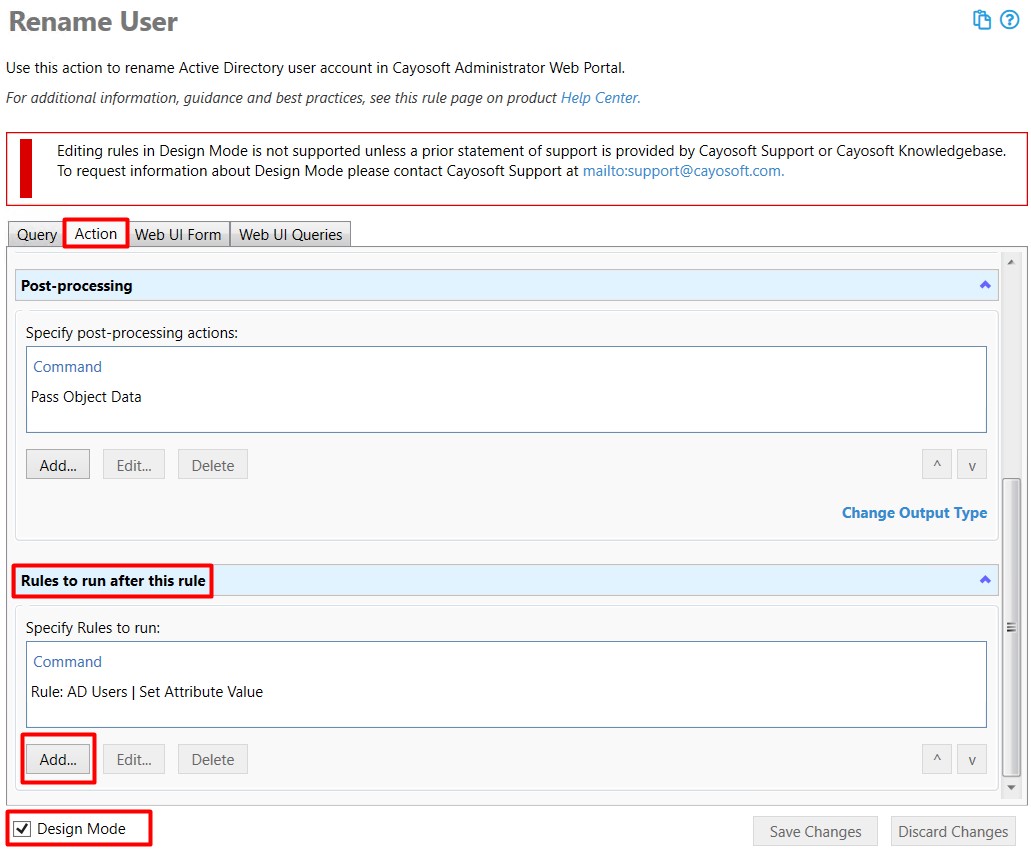Click Delete under Specify Rules to run
Image resolution: width=1031 pixels, height=860 pixels.
[x=213, y=759]
